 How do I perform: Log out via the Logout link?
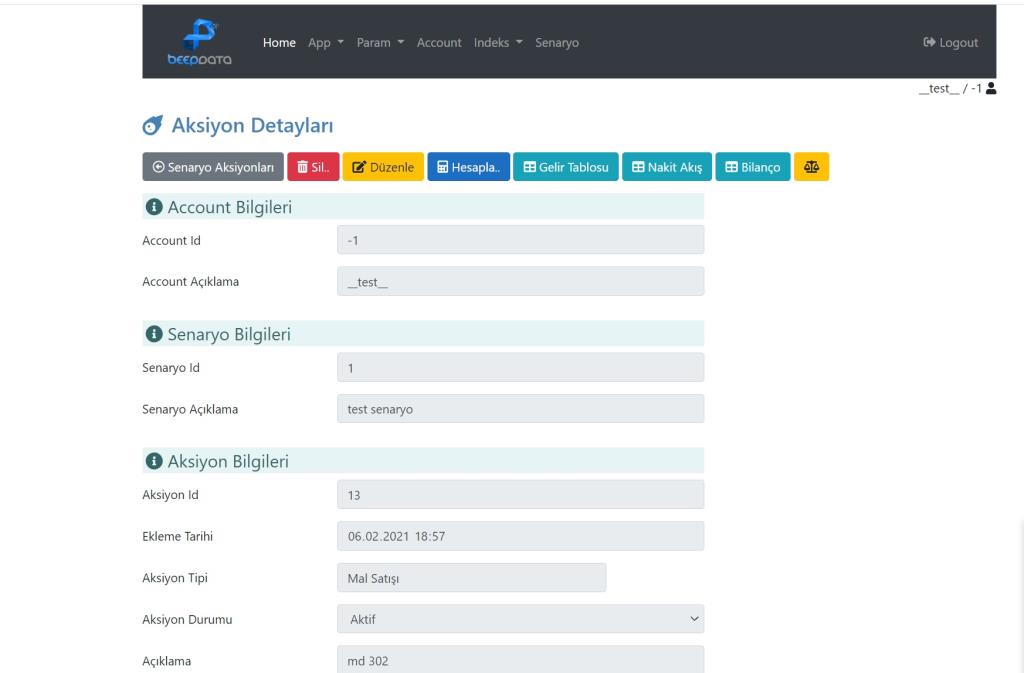pos(950,42)
